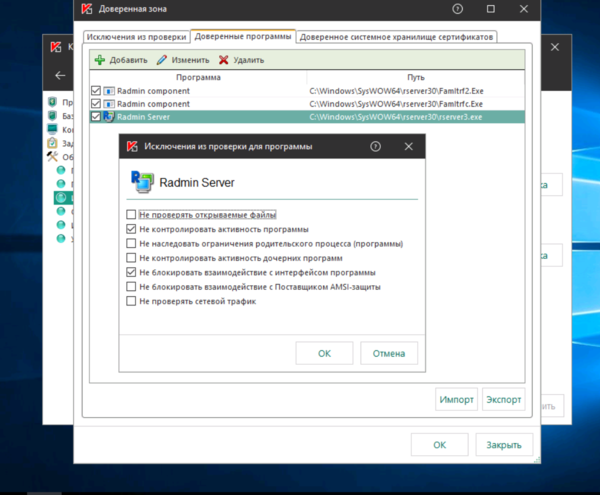This screenshot has width=600, height=495.
Task: Click shield icon next to Пр in sidebar
Action: point(52,102)
